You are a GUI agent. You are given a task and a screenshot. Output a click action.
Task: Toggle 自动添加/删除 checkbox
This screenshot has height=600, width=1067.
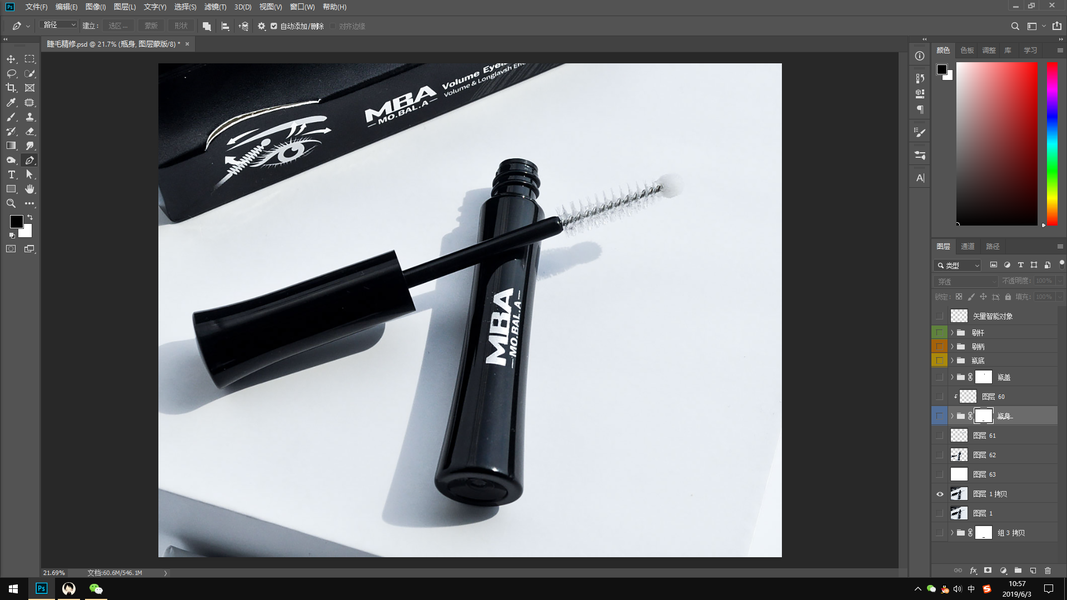[x=274, y=26]
